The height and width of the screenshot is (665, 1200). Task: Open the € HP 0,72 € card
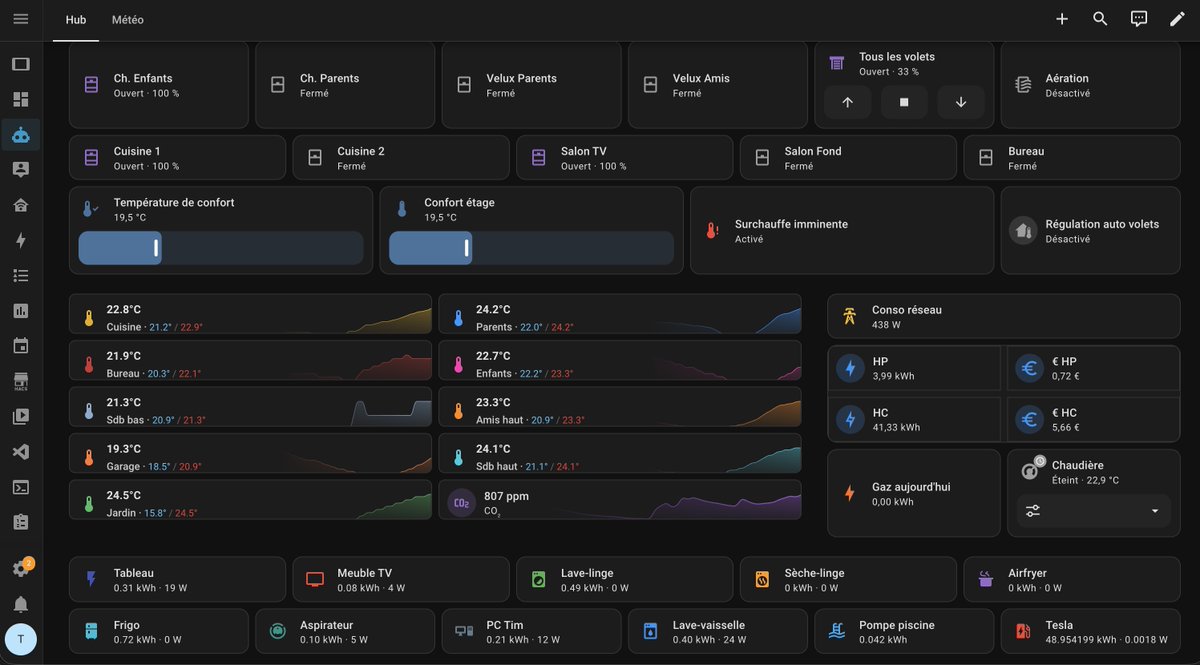pyautogui.click(x=1093, y=368)
